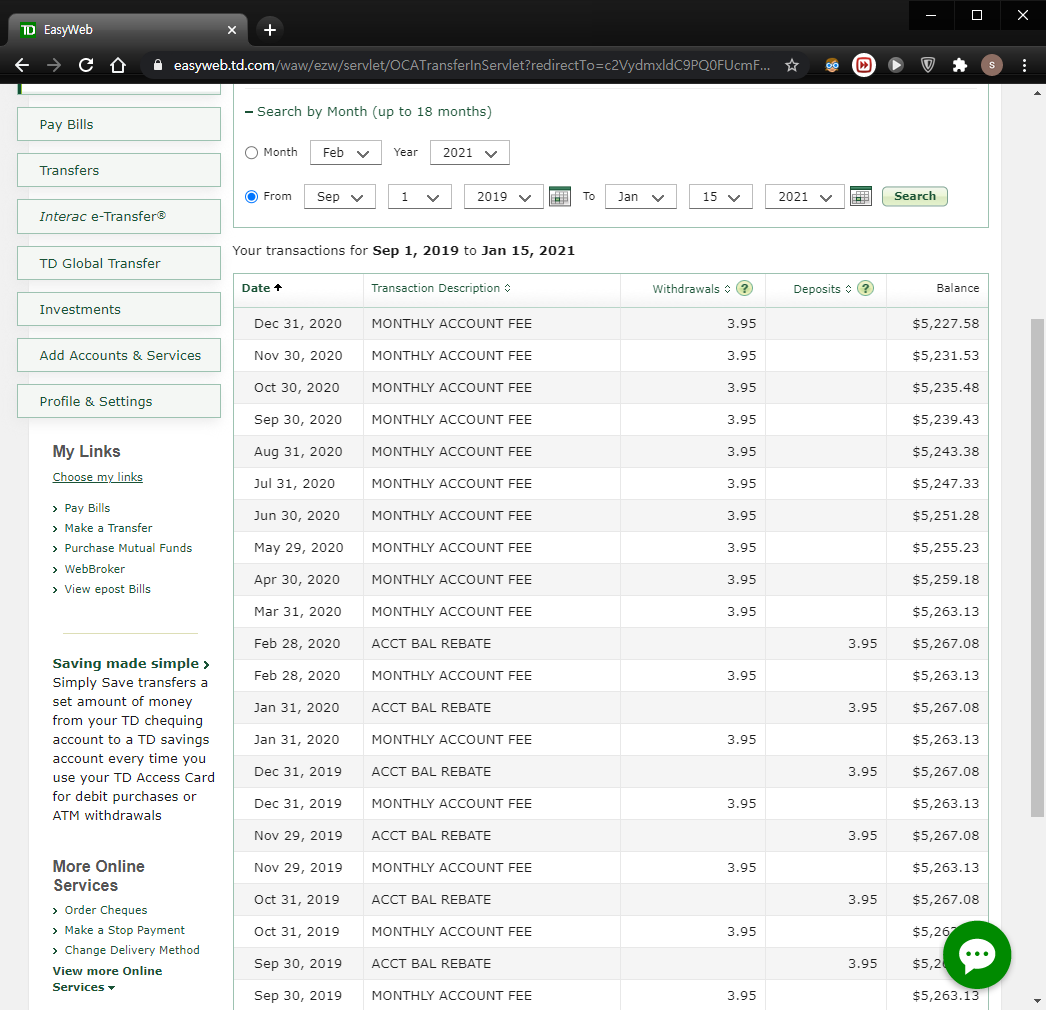Click the Make a Transfer quick link
1046x1010 pixels.
point(108,528)
